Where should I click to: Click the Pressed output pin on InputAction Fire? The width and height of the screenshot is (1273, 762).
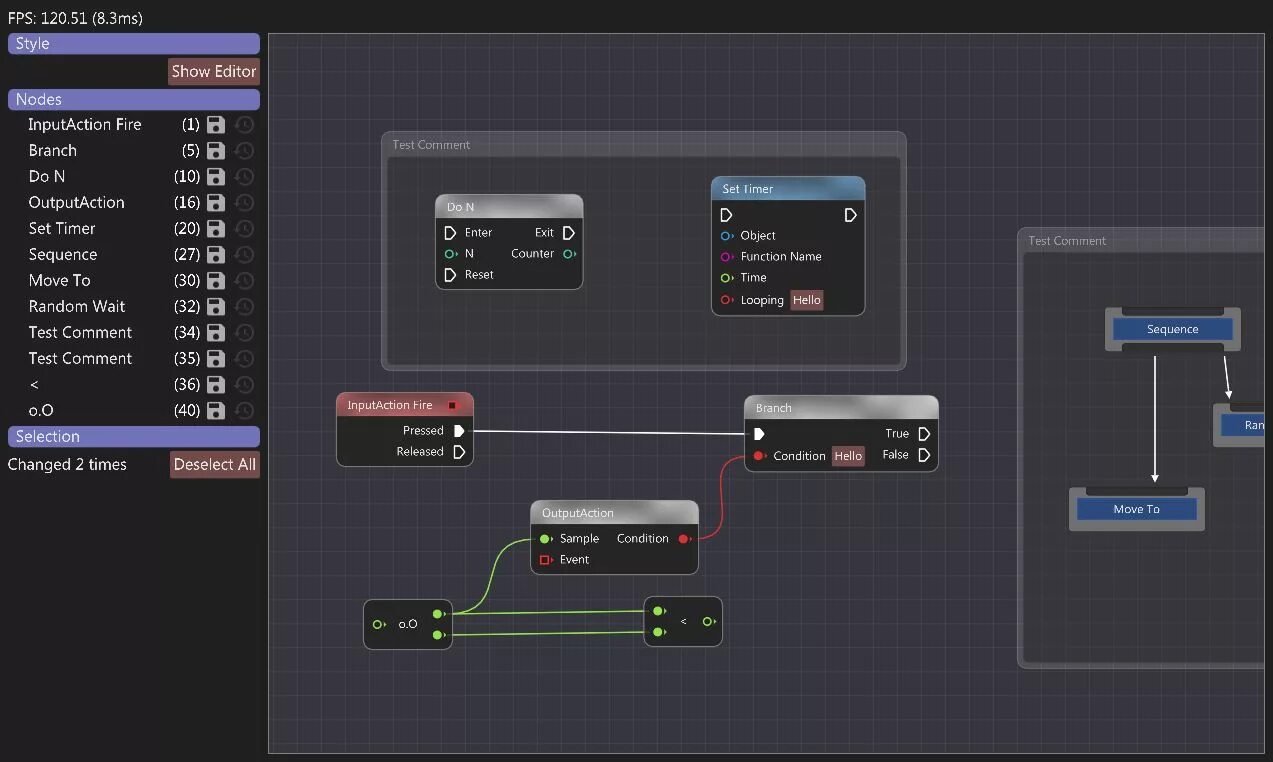coord(459,430)
